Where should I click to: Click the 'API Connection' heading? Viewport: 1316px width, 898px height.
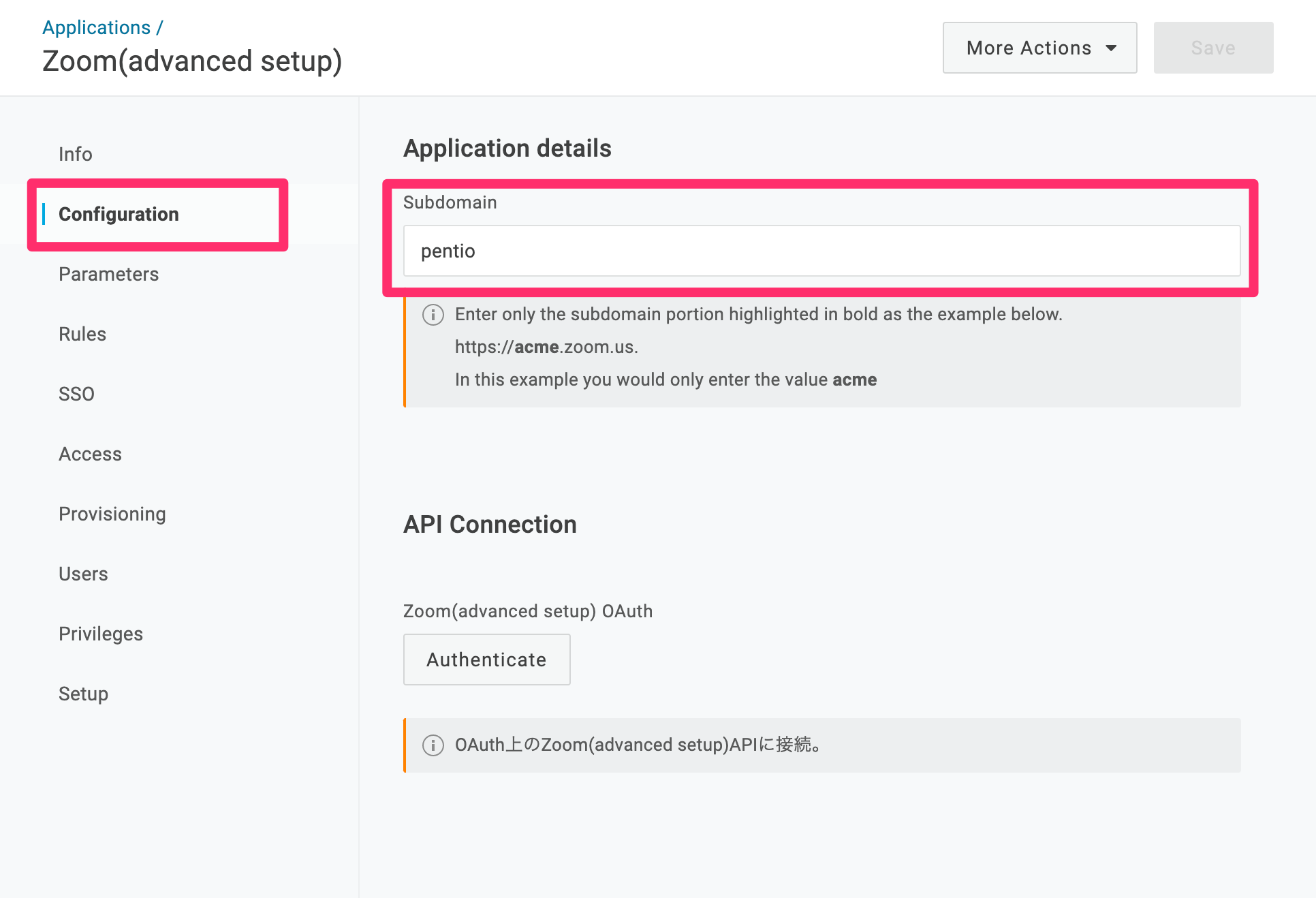tap(490, 525)
